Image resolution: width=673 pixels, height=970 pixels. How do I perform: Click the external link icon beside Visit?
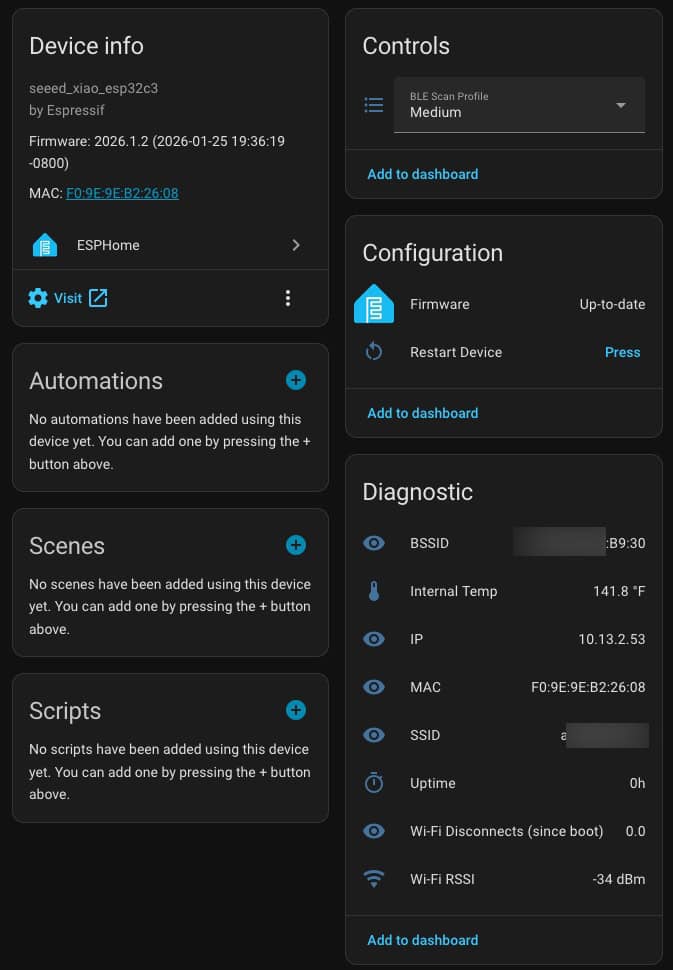(98, 298)
